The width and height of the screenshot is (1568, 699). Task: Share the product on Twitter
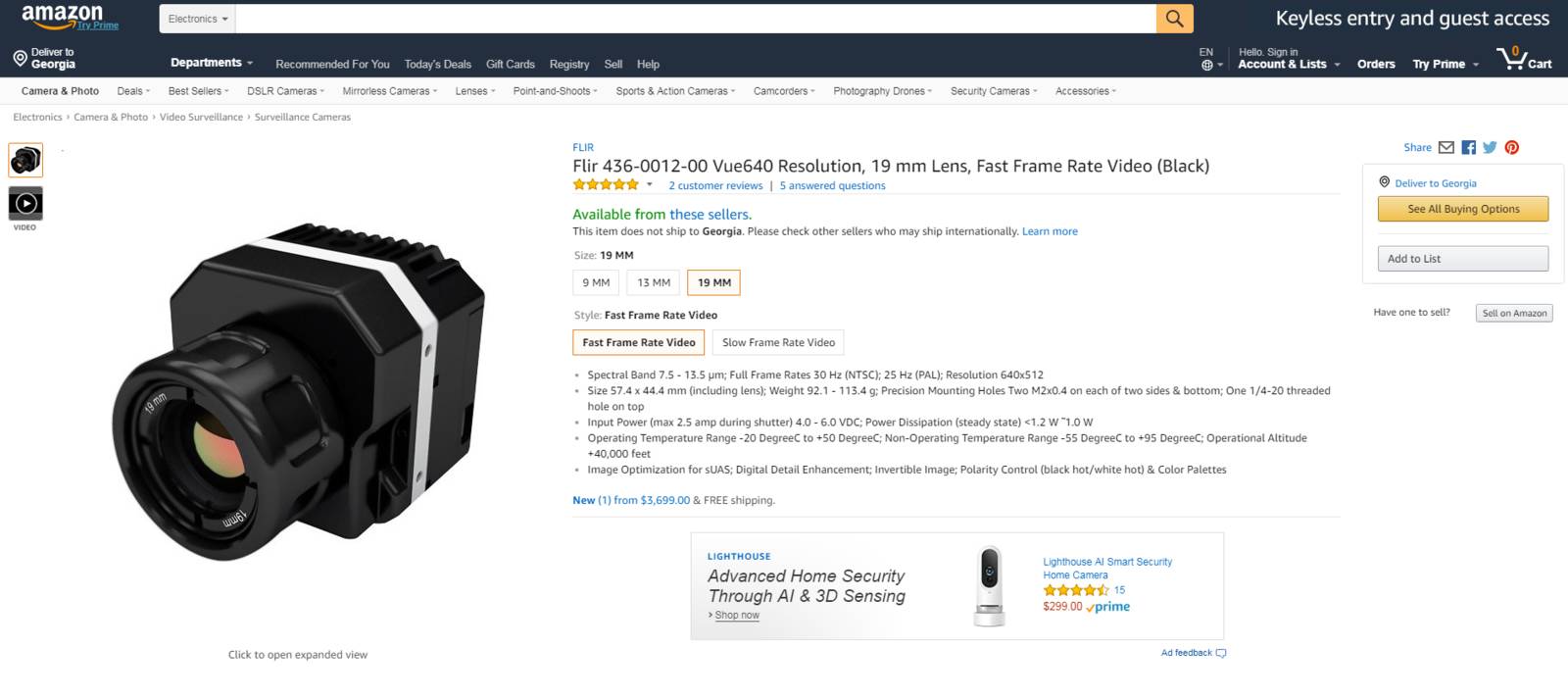click(1490, 148)
